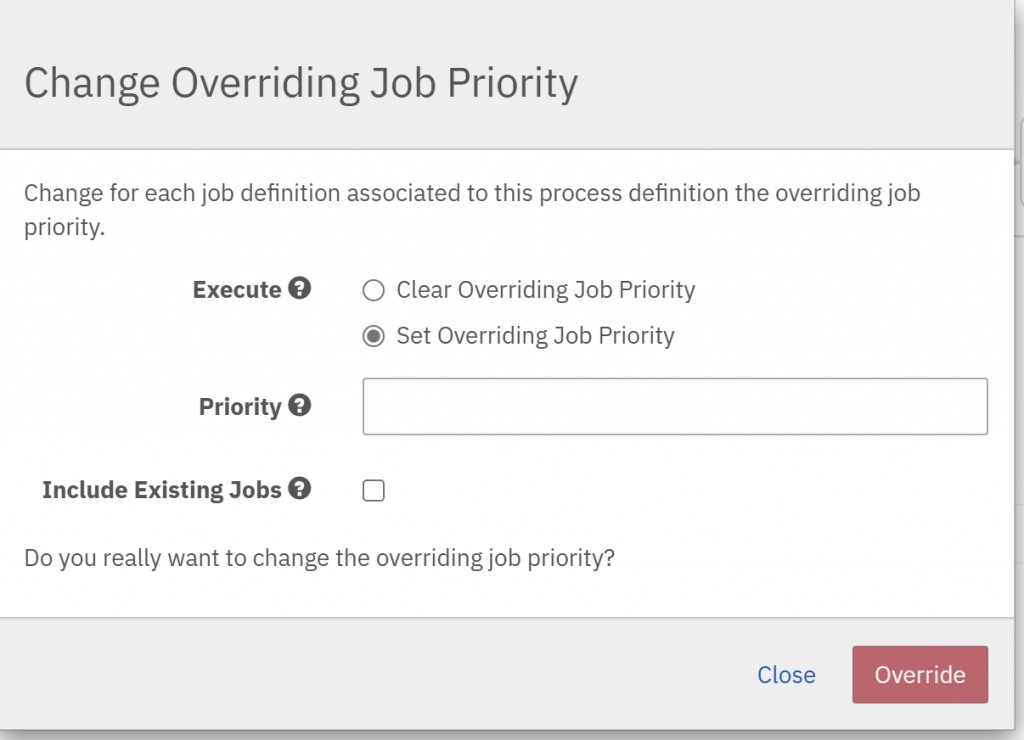Enable the Include Existing Jobs checkbox

[374, 491]
